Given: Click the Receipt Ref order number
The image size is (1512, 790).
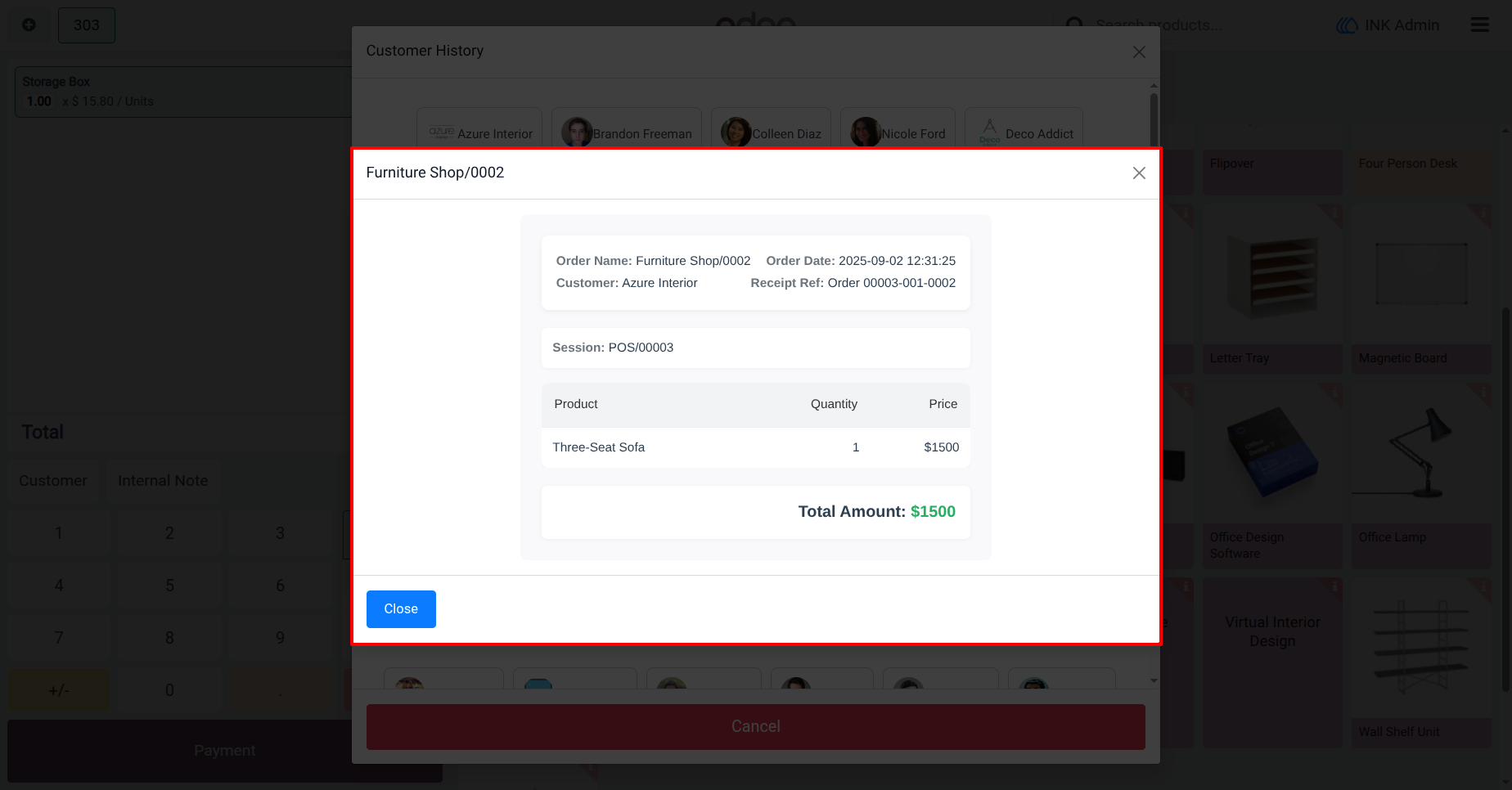Looking at the screenshot, I should 892,283.
